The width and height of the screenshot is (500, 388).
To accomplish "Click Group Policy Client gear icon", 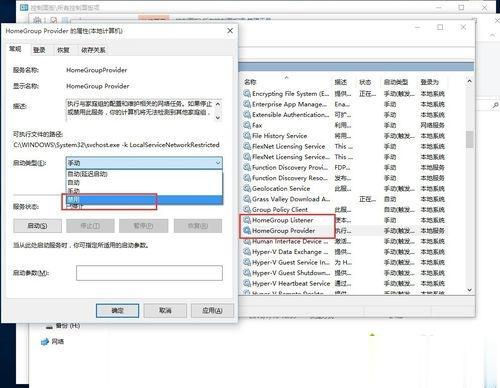I will (x=247, y=210).
